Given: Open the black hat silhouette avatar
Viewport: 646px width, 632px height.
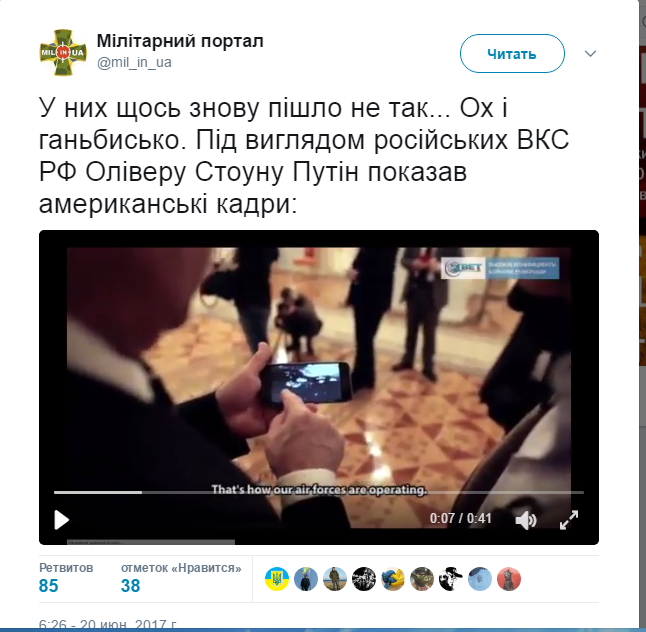Looking at the screenshot, I should coord(451,579).
